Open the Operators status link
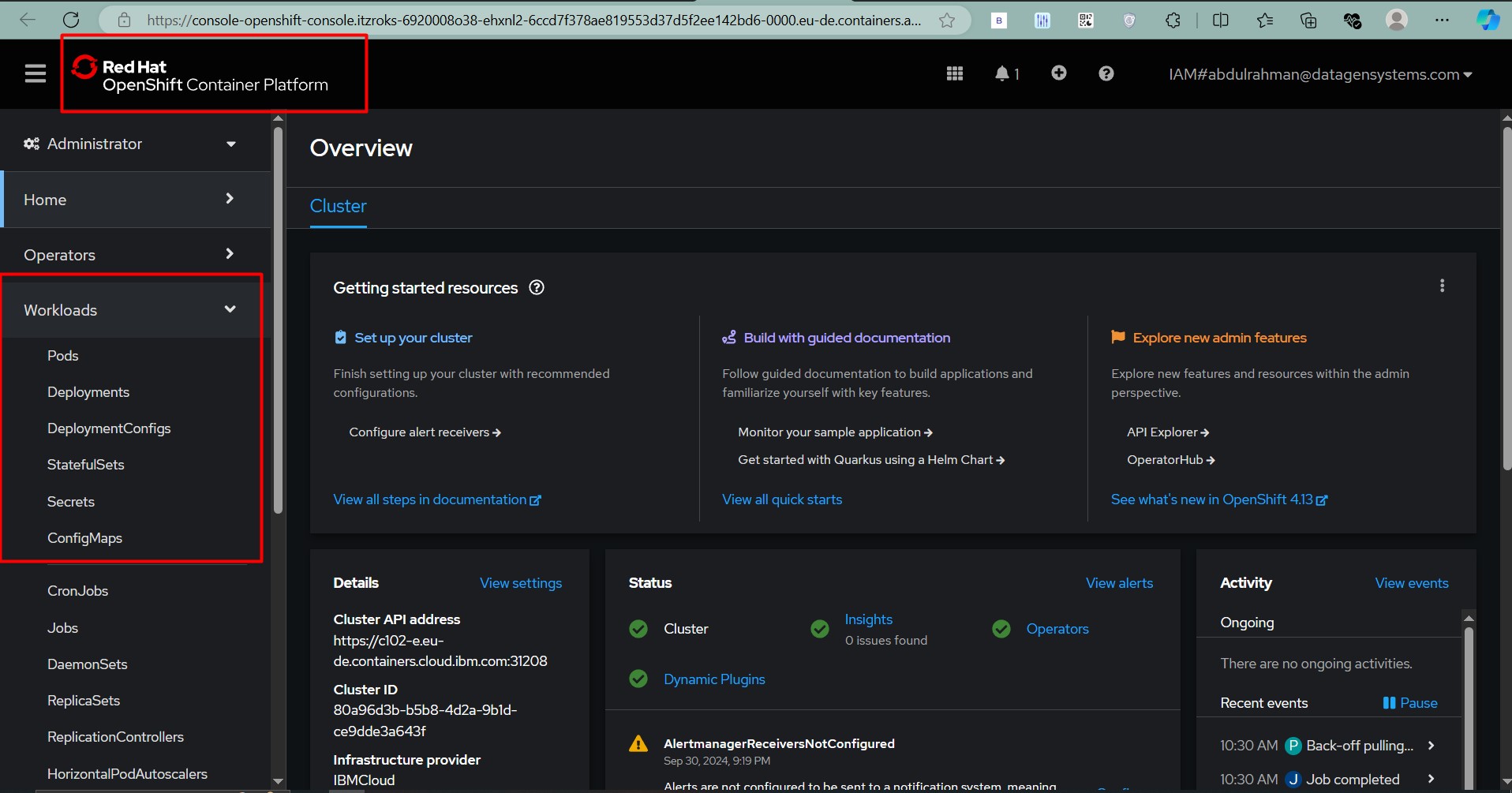This screenshot has height=793, width=1512. (1057, 629)
